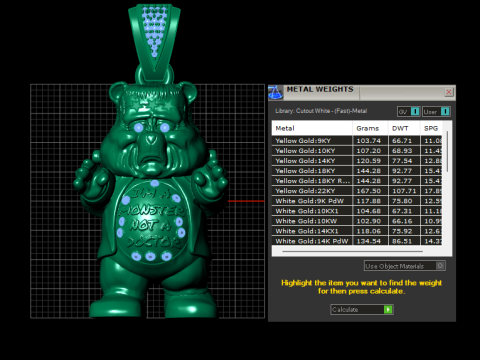Screen dimensions: 480x360
Task: Select White Gold:9K PdW row
Action: pyautogui.click(x=357, y=201)
